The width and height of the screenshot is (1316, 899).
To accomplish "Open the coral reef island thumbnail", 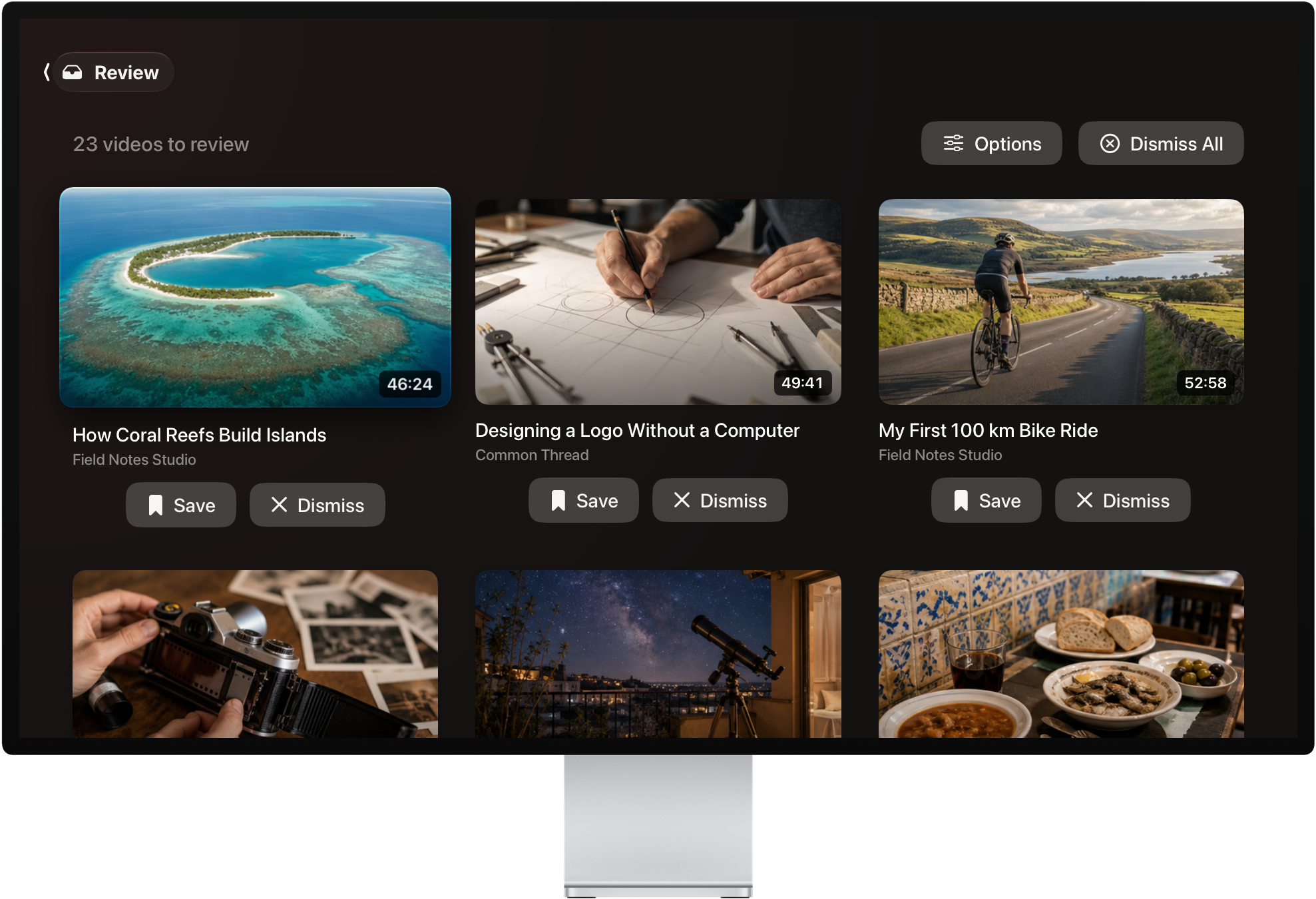I will [255, 297].
